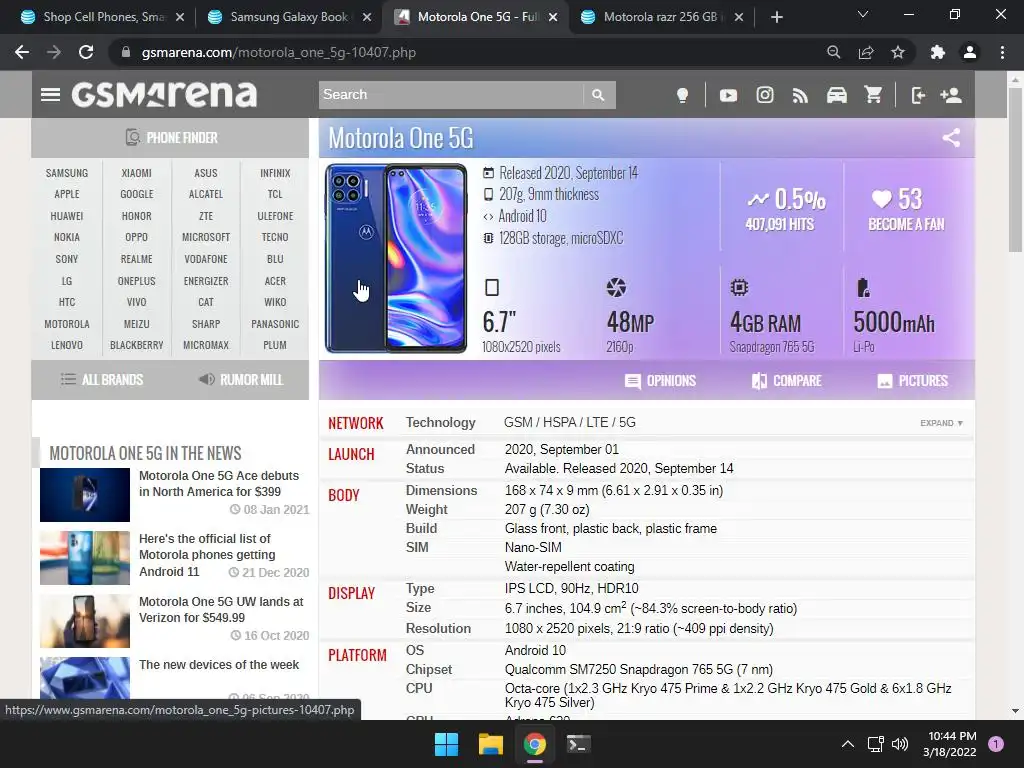Open Rumor Mill
Viewport: 1024px width, 768px height.
241,379
